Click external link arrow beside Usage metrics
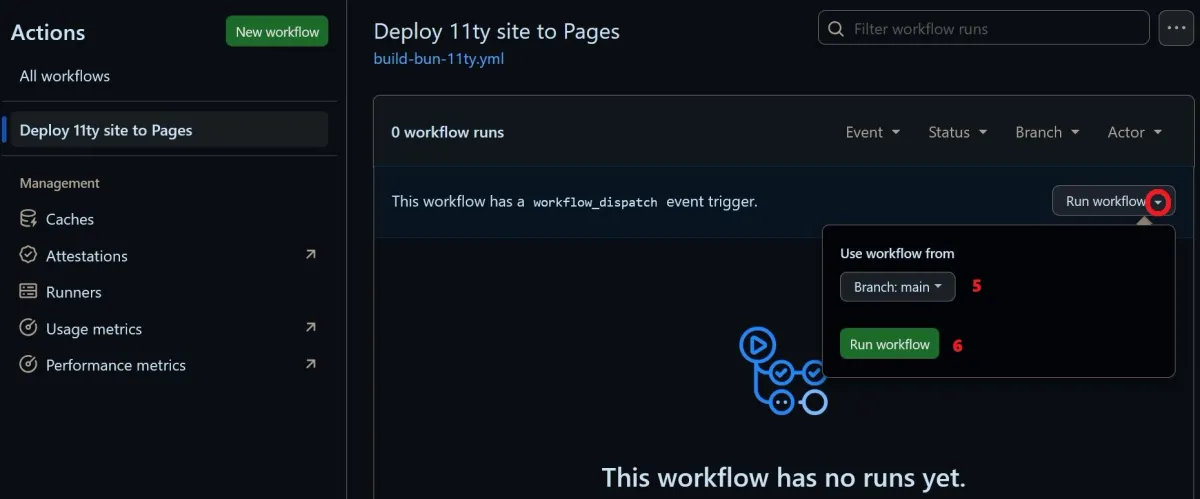The image size is (1200, 499). pos(310,328)
